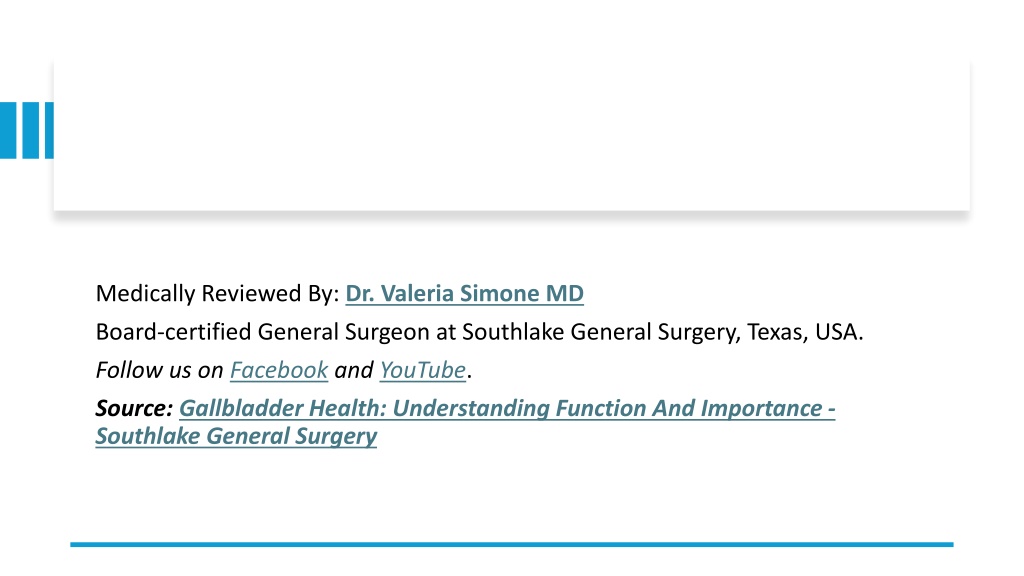The width and height of the screenshot is (1024, 576).
Task: Click the 'Medically Reviewed By:' label
Action: (217, 293)
